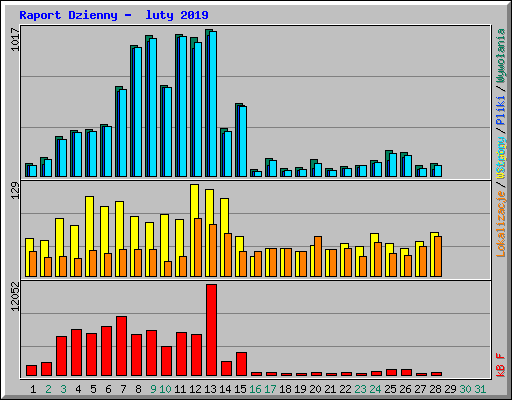Select the orange bar for day 20

318,256
